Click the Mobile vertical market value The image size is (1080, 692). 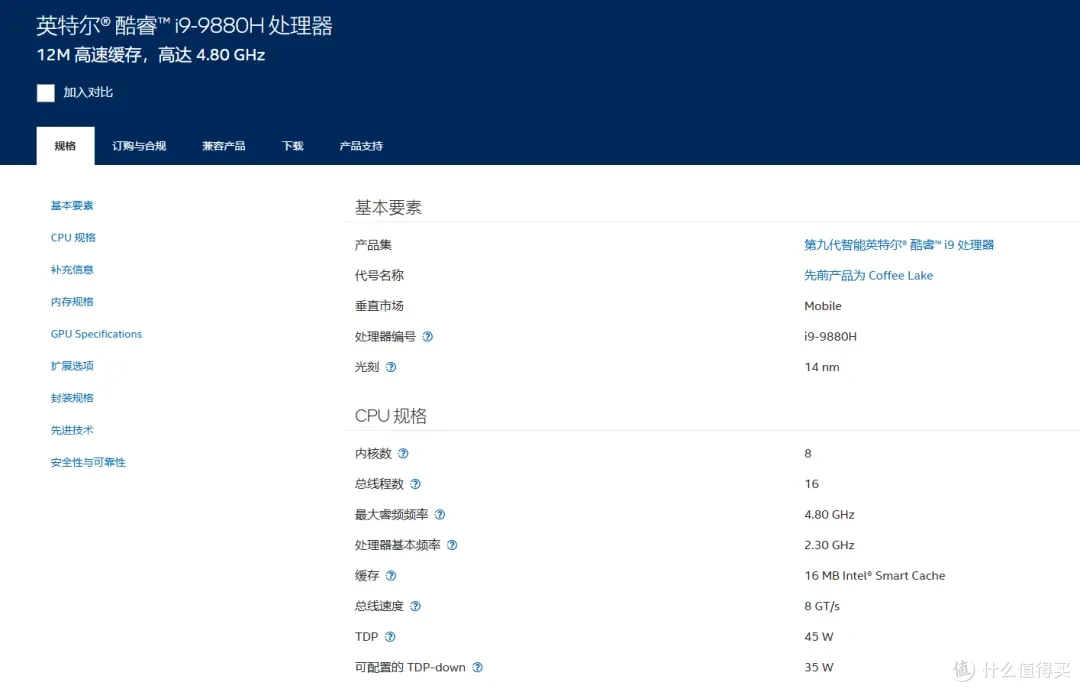(x=823, y=306)
